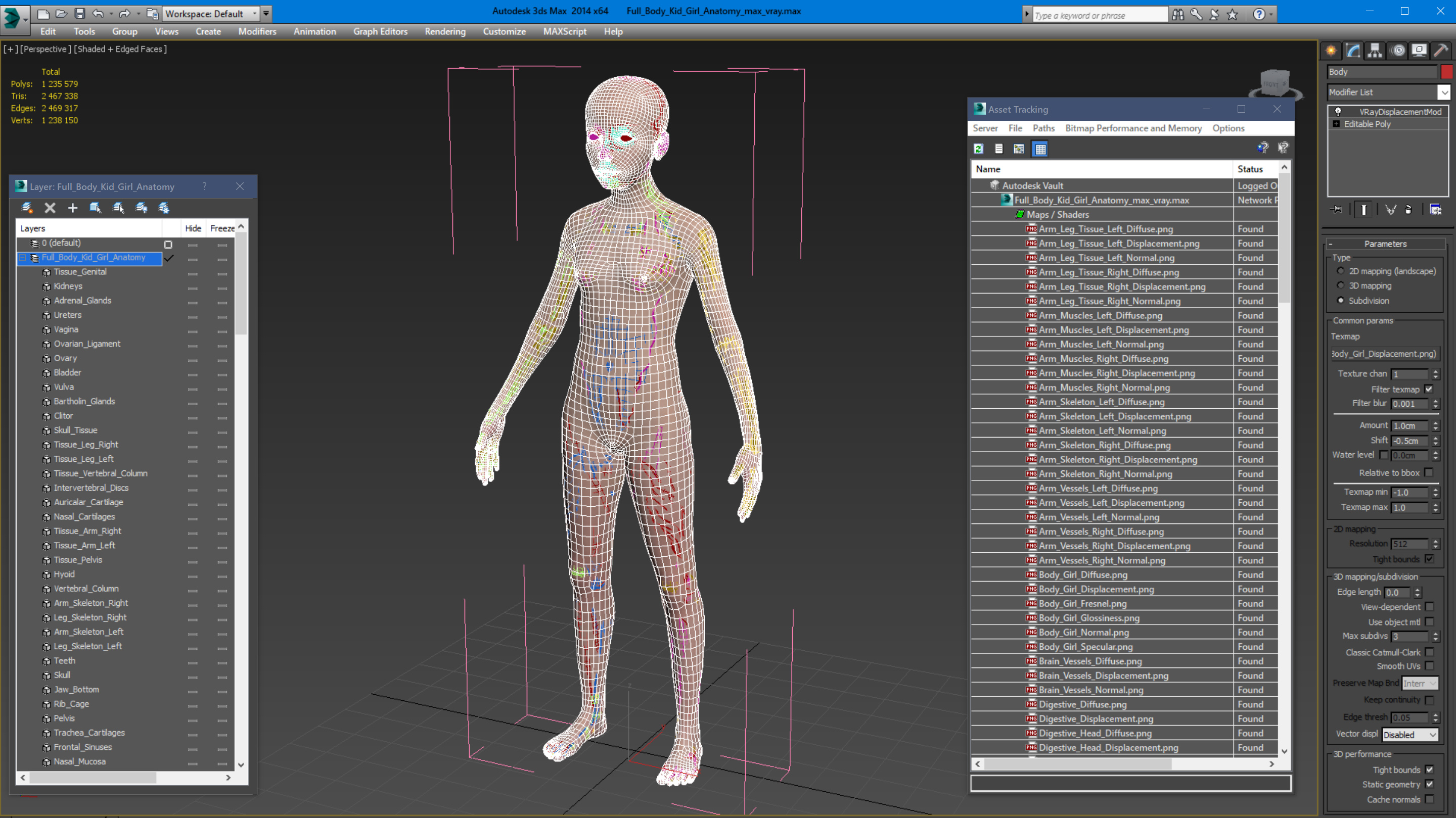
Task: Open the Motion command panel tab
Action: 1397,51
